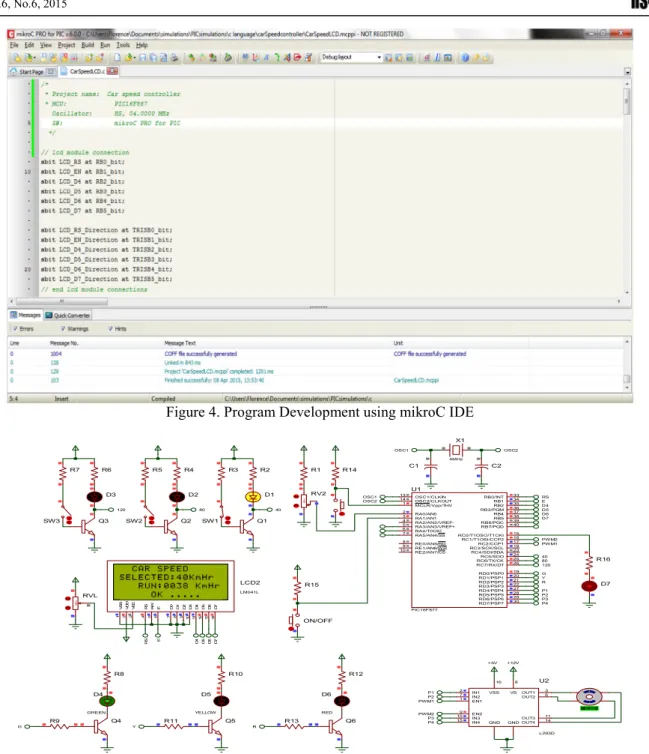Open the Quick Converter tab
Viewport: 649px width, 754px height.
point(68,315)
